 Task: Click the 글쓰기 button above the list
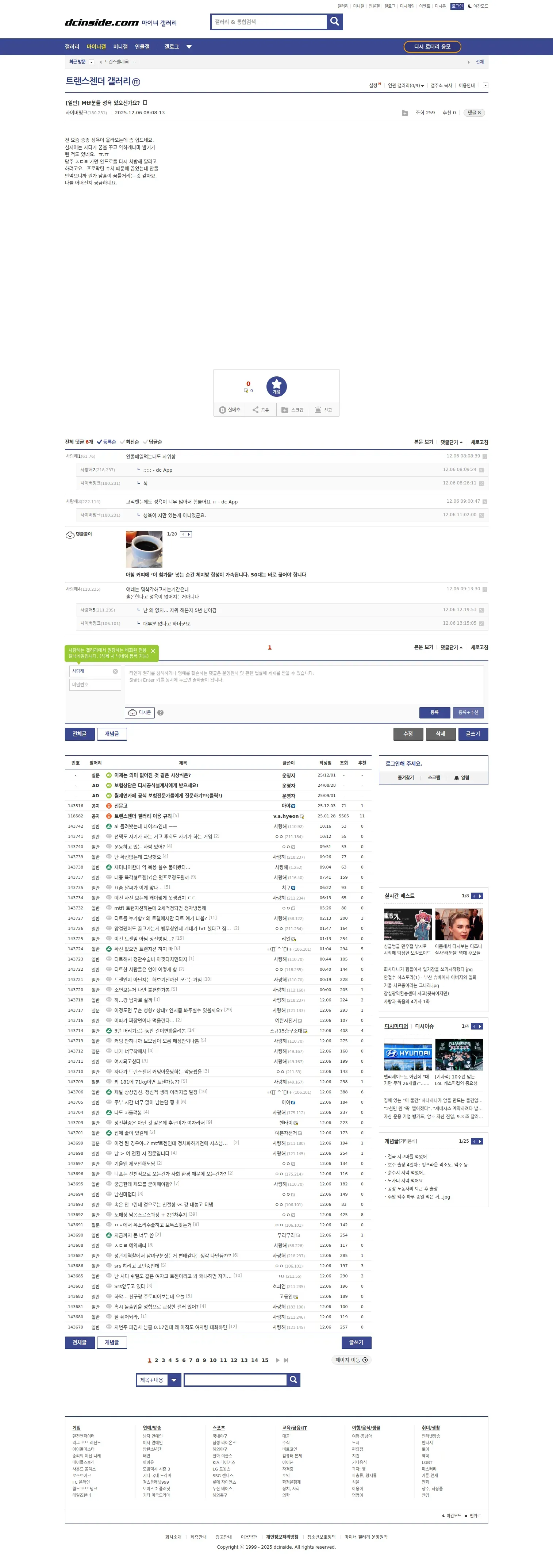(x=473, y=734)
